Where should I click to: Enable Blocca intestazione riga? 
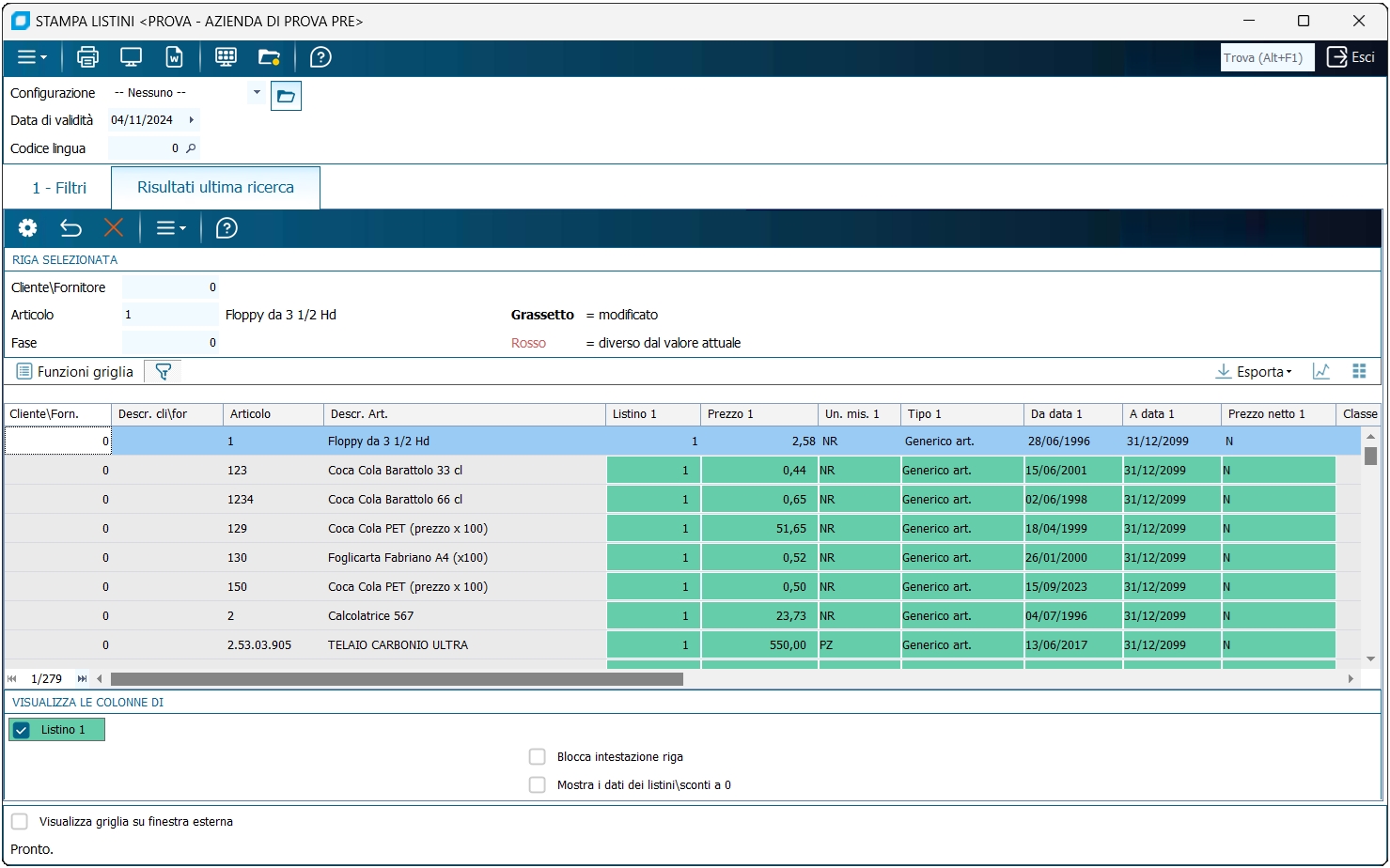pyautogui.click(x=538, y=757)
